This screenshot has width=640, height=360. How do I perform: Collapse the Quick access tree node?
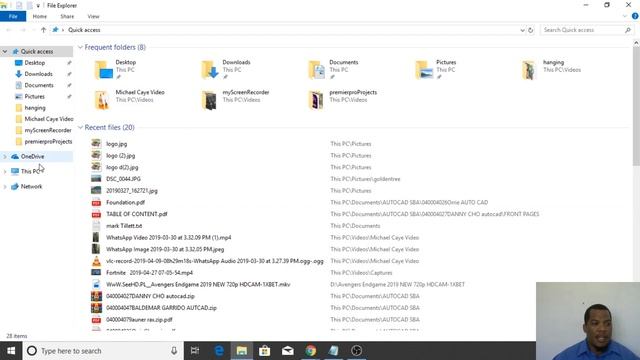[5, 51]
